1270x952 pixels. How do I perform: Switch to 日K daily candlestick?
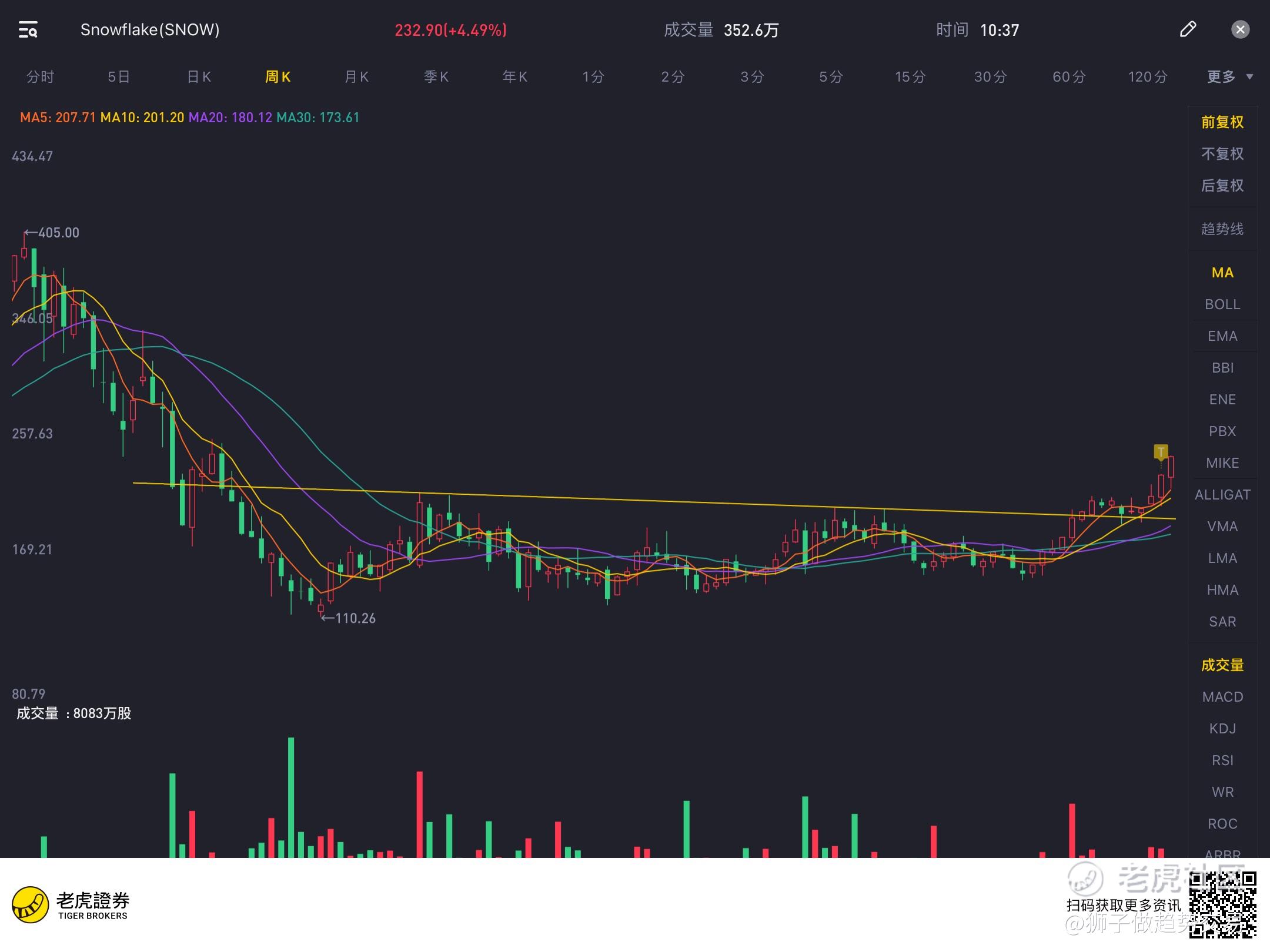pyautogui.click(x=199, y=77)
